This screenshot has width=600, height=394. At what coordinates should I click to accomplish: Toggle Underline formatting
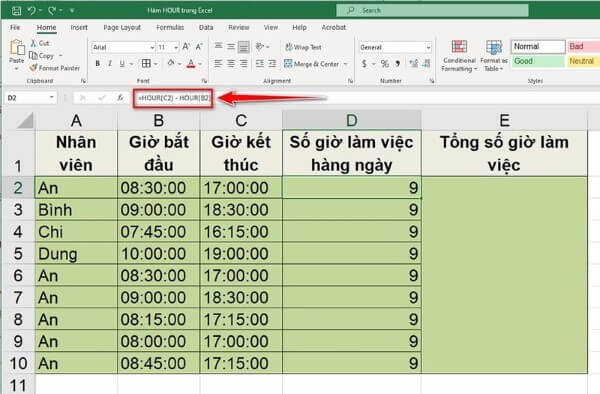coord(122,63)
